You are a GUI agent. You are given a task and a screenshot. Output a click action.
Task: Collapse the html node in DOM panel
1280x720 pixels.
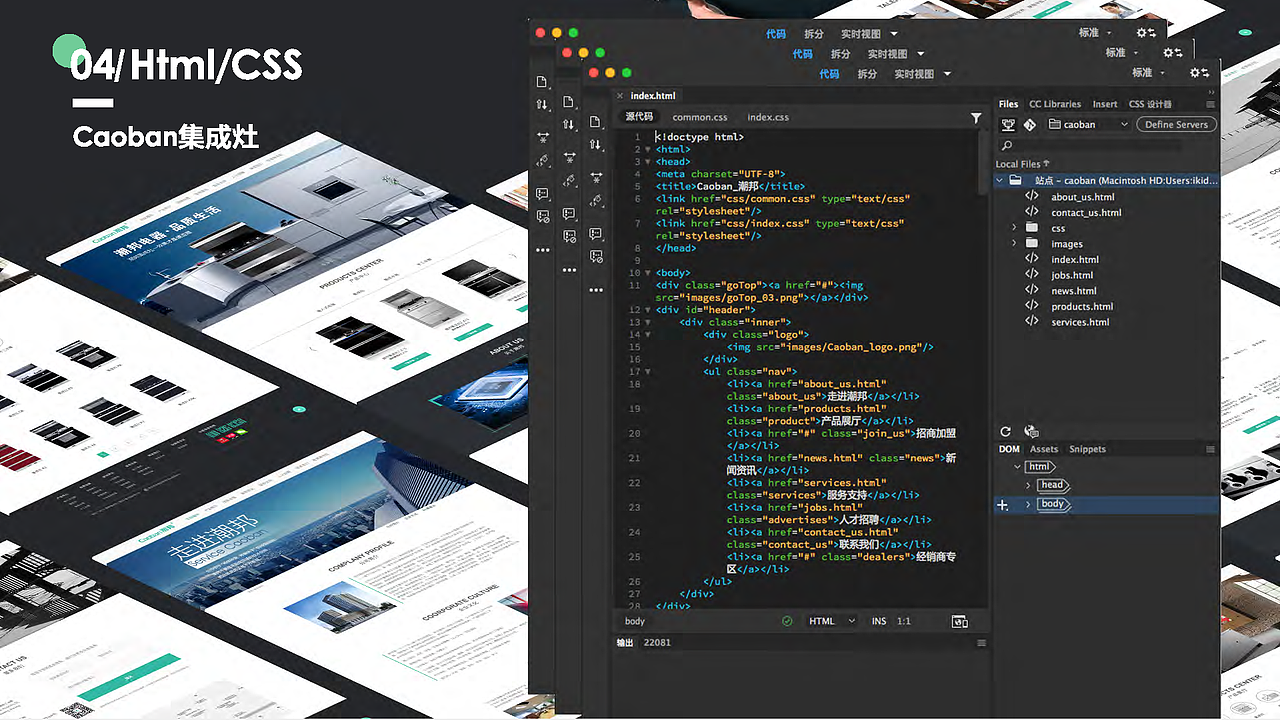coord(1017,467)
